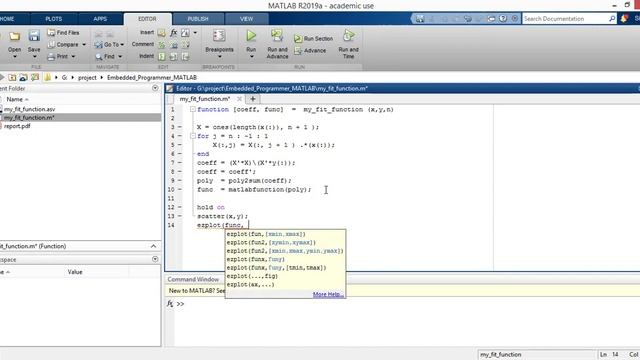
Task: Collapse the function details panel chevron
Action: pyautogui.click(x=153, y=246)
